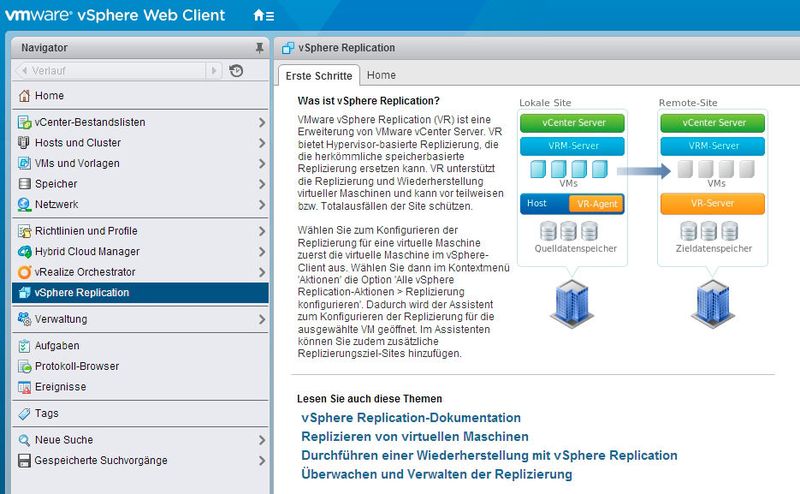Select vSphere Replication in Navigator
800x494 pixels.
pos(140,292)
